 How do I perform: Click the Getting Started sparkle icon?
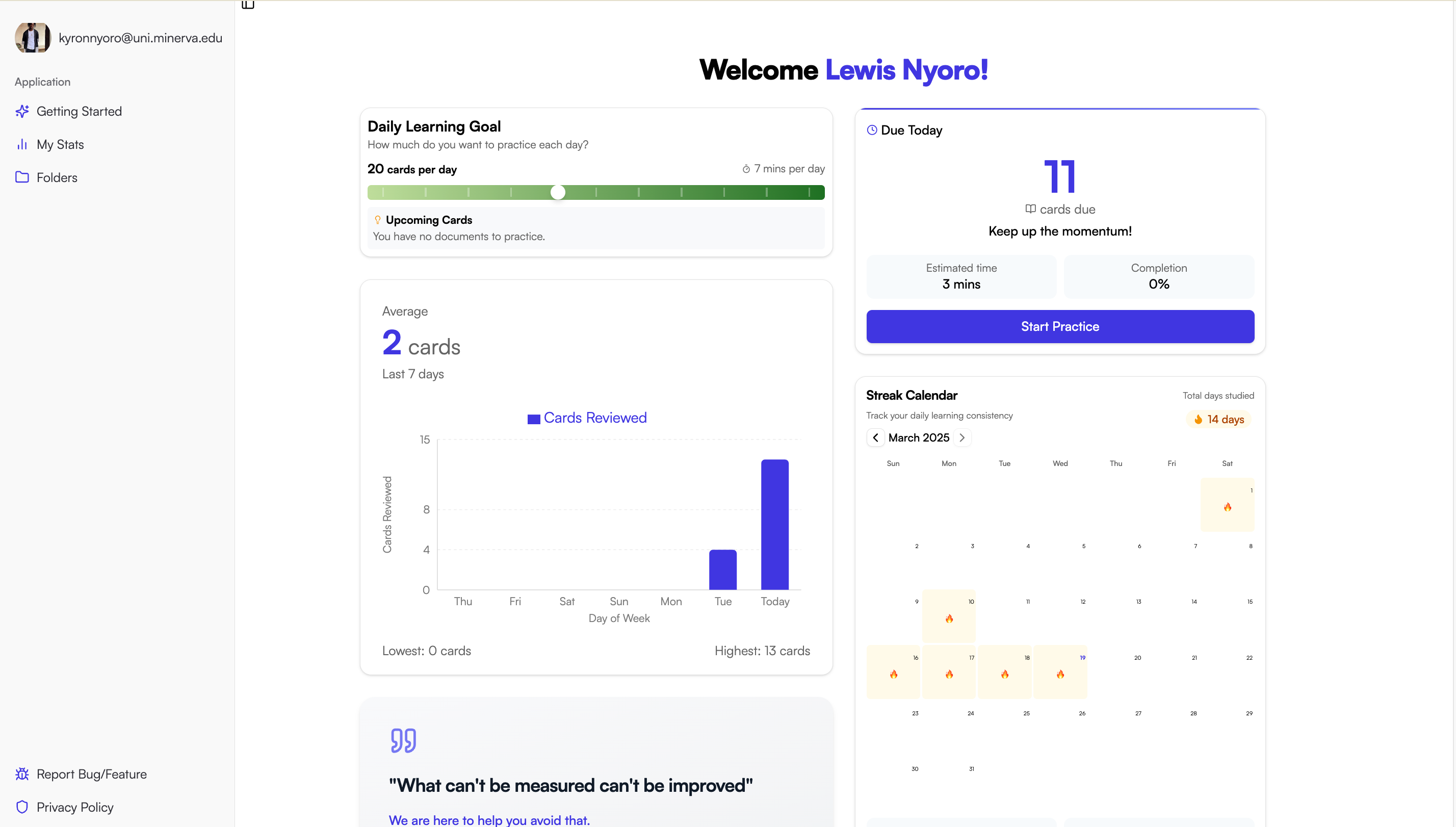(22, 111)
